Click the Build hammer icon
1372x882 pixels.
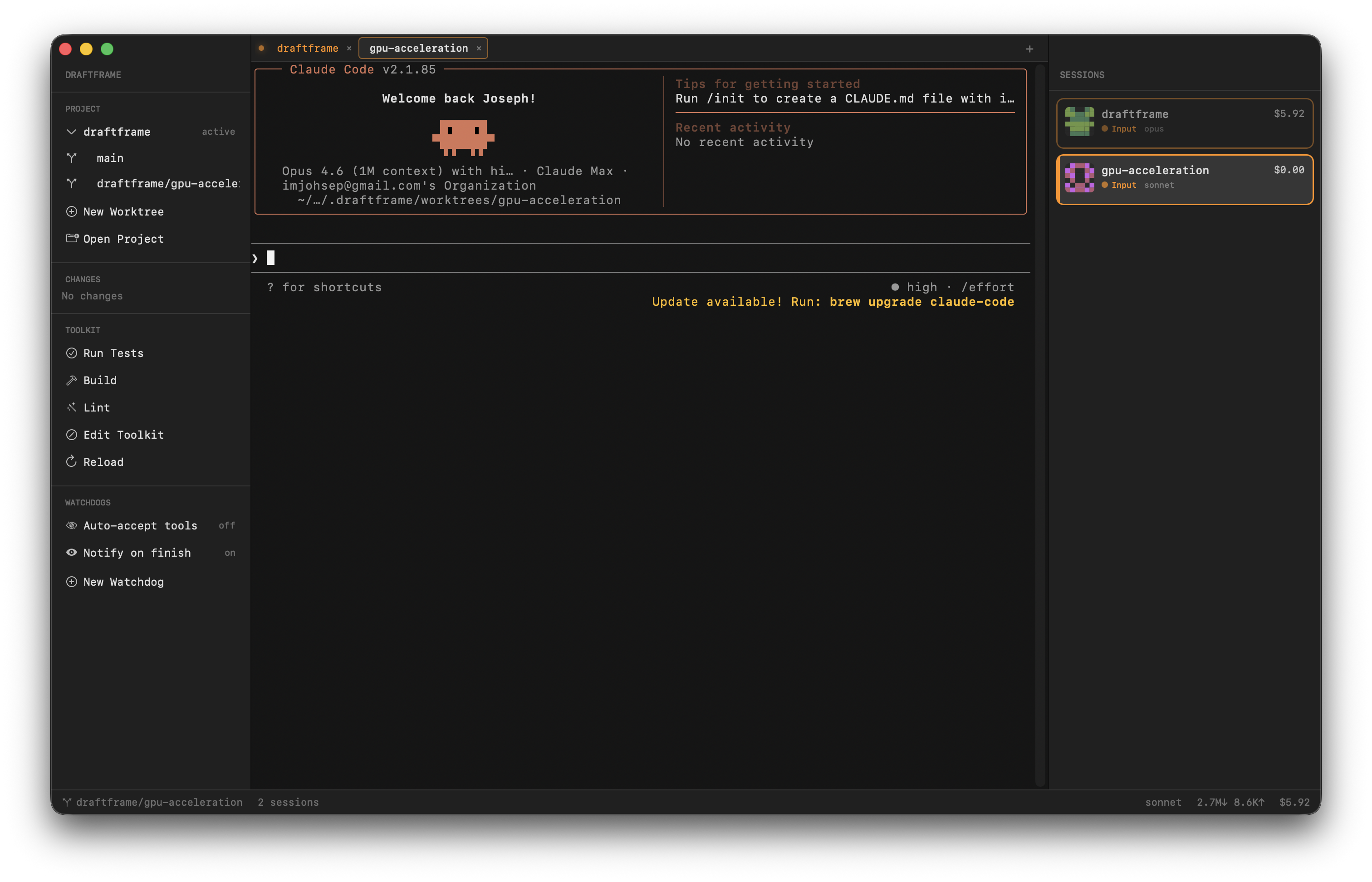72,380
